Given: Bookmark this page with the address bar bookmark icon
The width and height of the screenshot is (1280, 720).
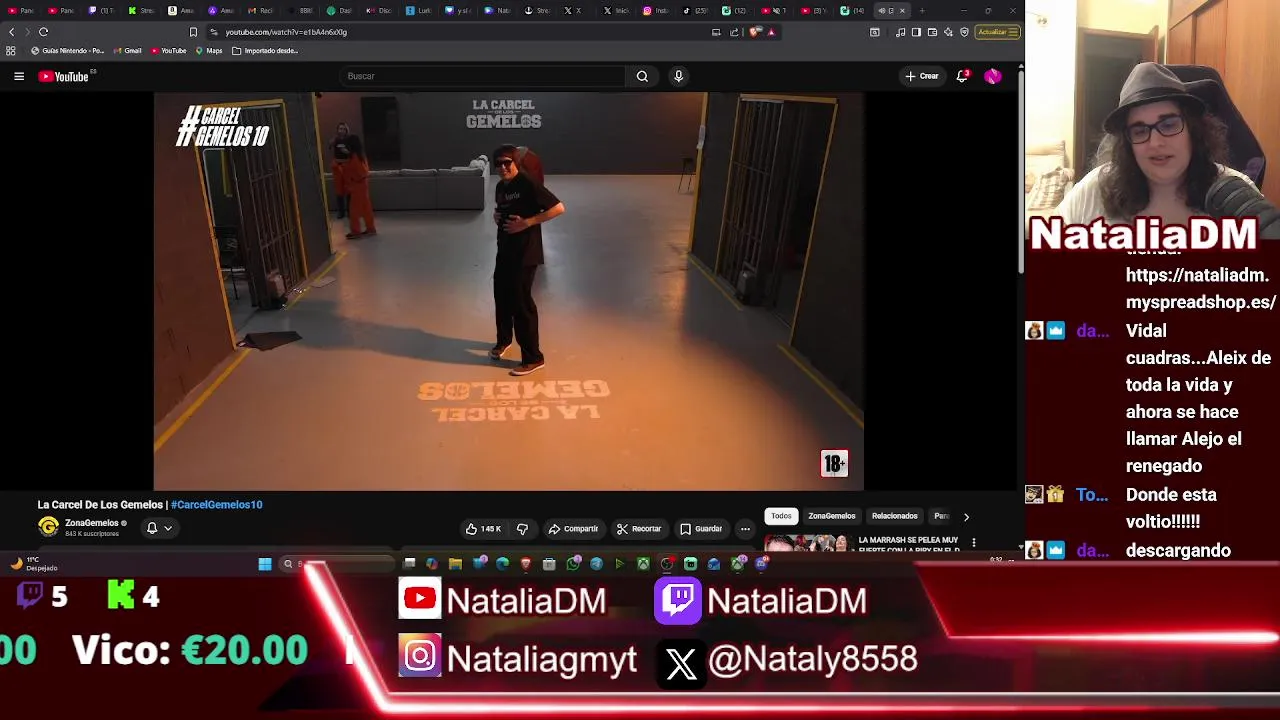Looking at the screenshot, I should click(x=193, y=32).
